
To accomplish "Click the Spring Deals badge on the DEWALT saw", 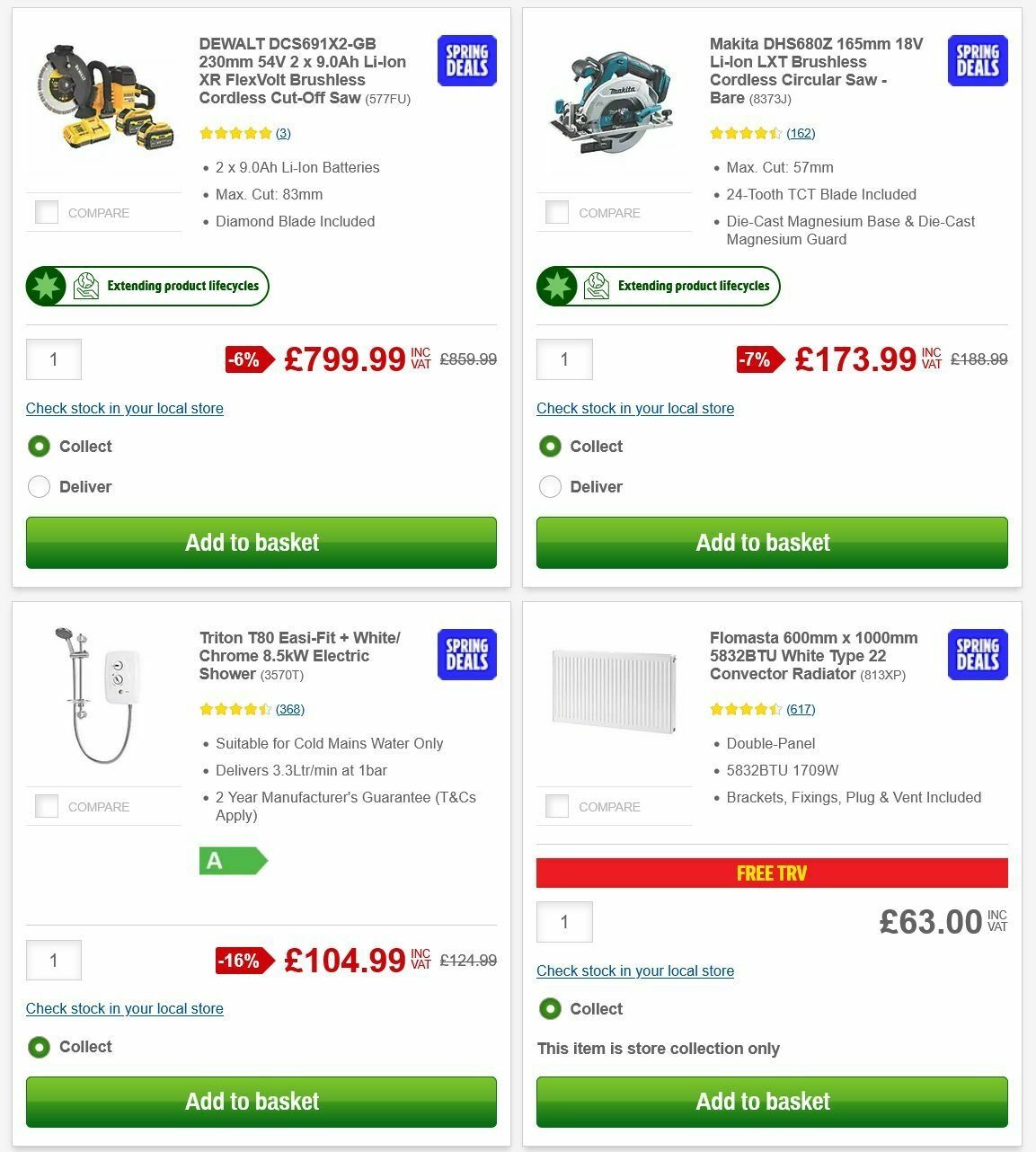I will click(466, 60).
